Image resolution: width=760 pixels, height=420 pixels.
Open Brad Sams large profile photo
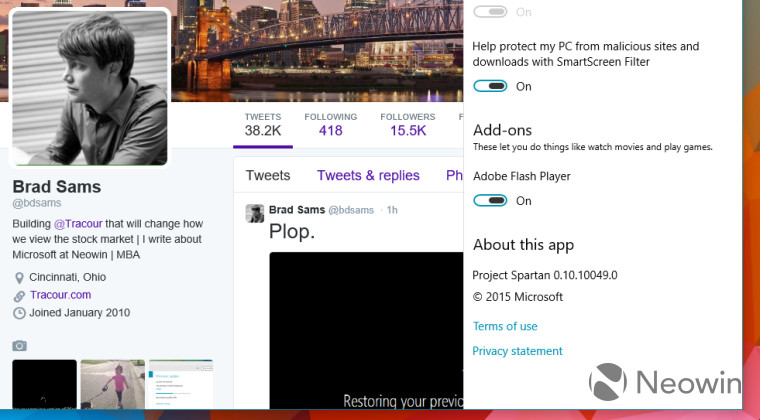click(x=90, y=88)
